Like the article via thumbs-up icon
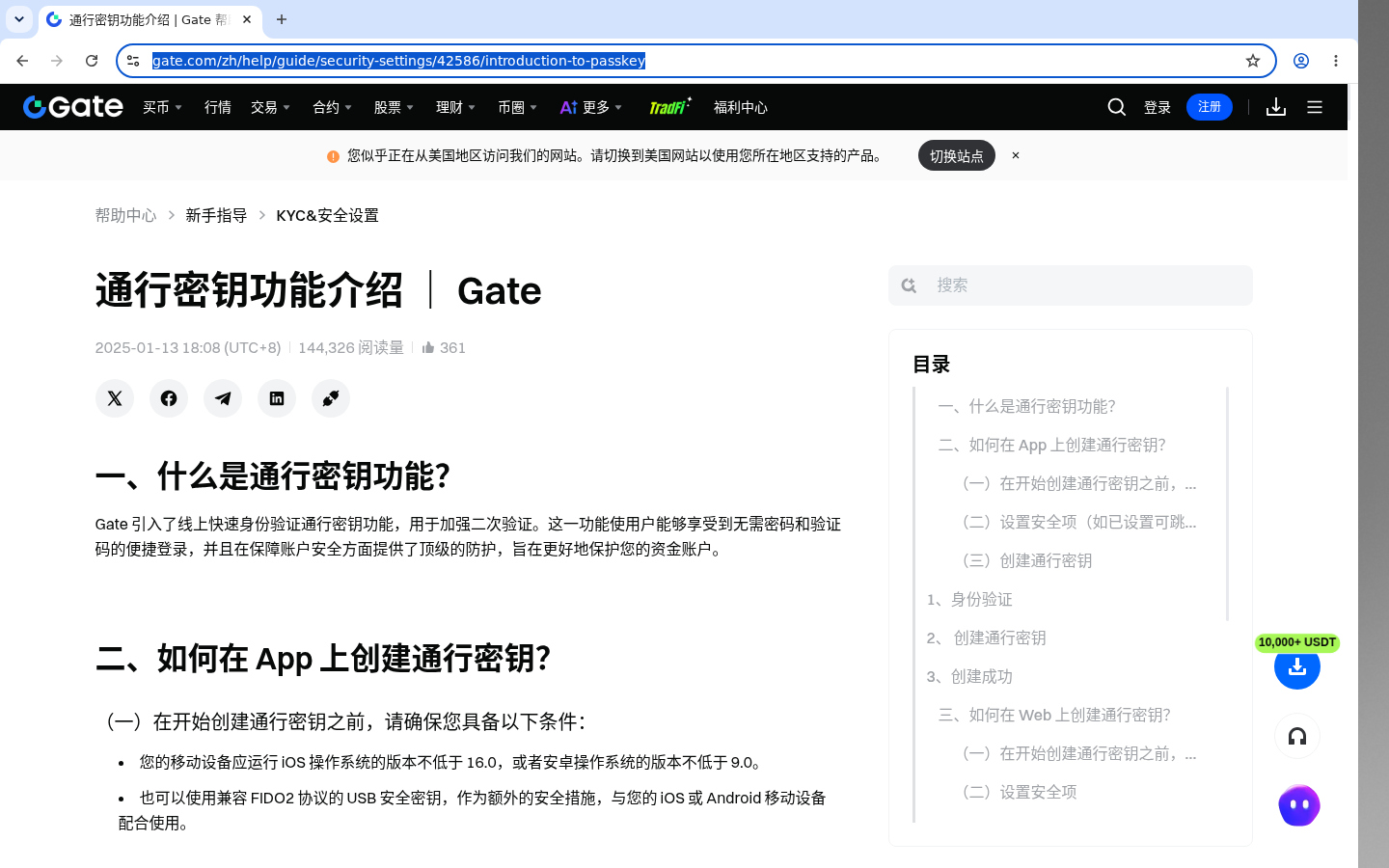The height and width of the screenshot is (868, 1389). click(x=428, y=347)
